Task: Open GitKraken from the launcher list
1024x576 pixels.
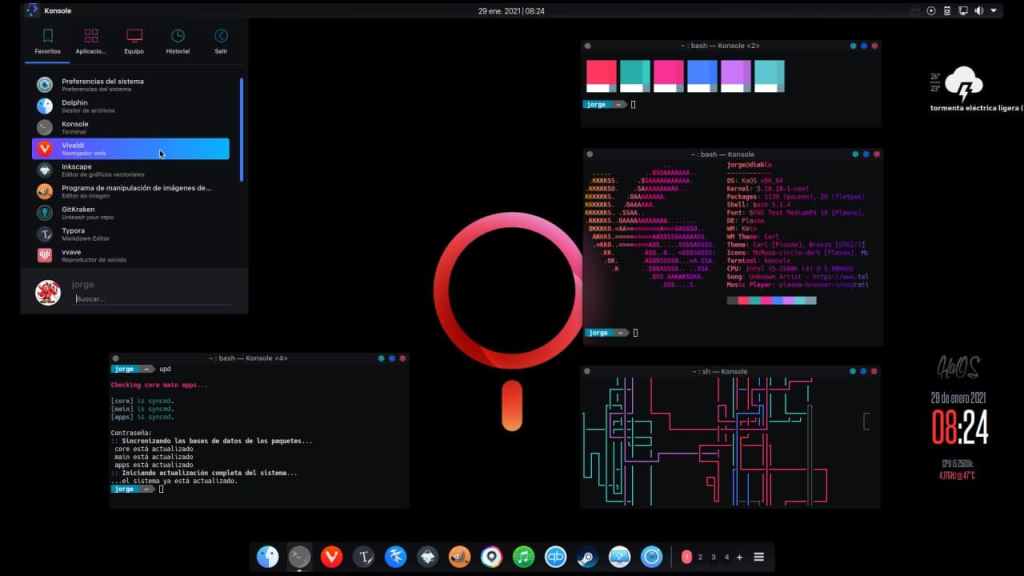Action: pos(130,213)
